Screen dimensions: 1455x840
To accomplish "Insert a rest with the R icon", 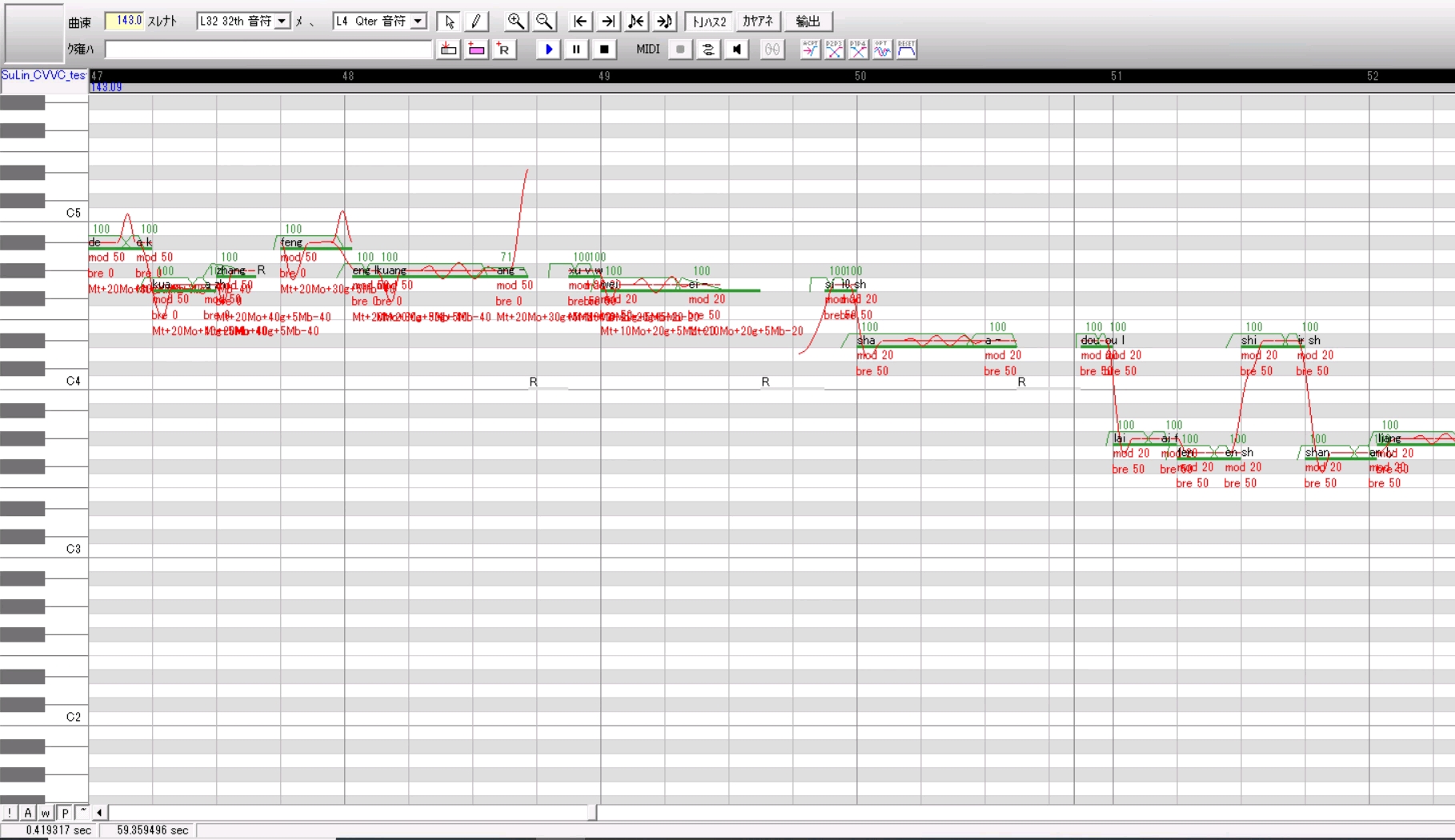I will [x=503, y=50].
